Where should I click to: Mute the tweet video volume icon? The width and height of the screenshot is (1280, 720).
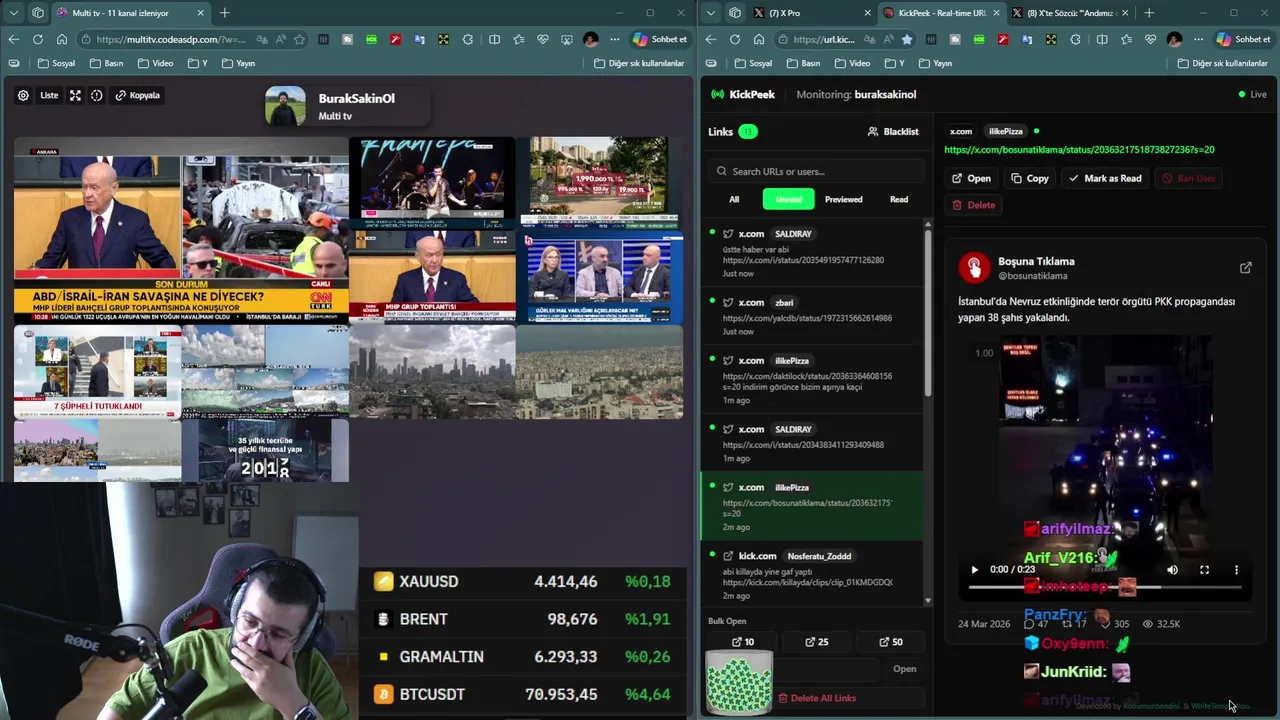[x=1172, y=570]
